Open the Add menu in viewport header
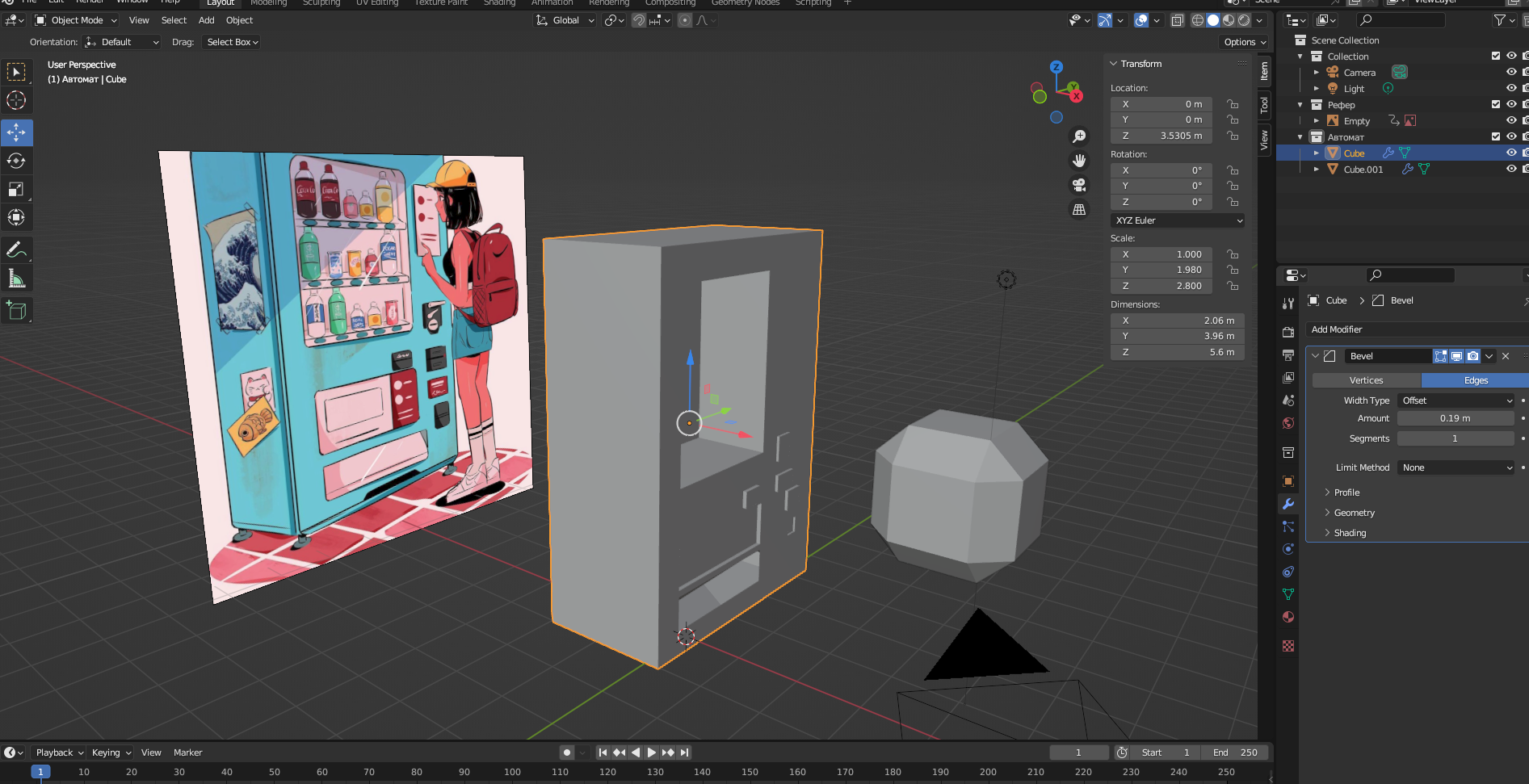Image resolution: width=1529 pixels, height=784 pixels. (206, 20)
